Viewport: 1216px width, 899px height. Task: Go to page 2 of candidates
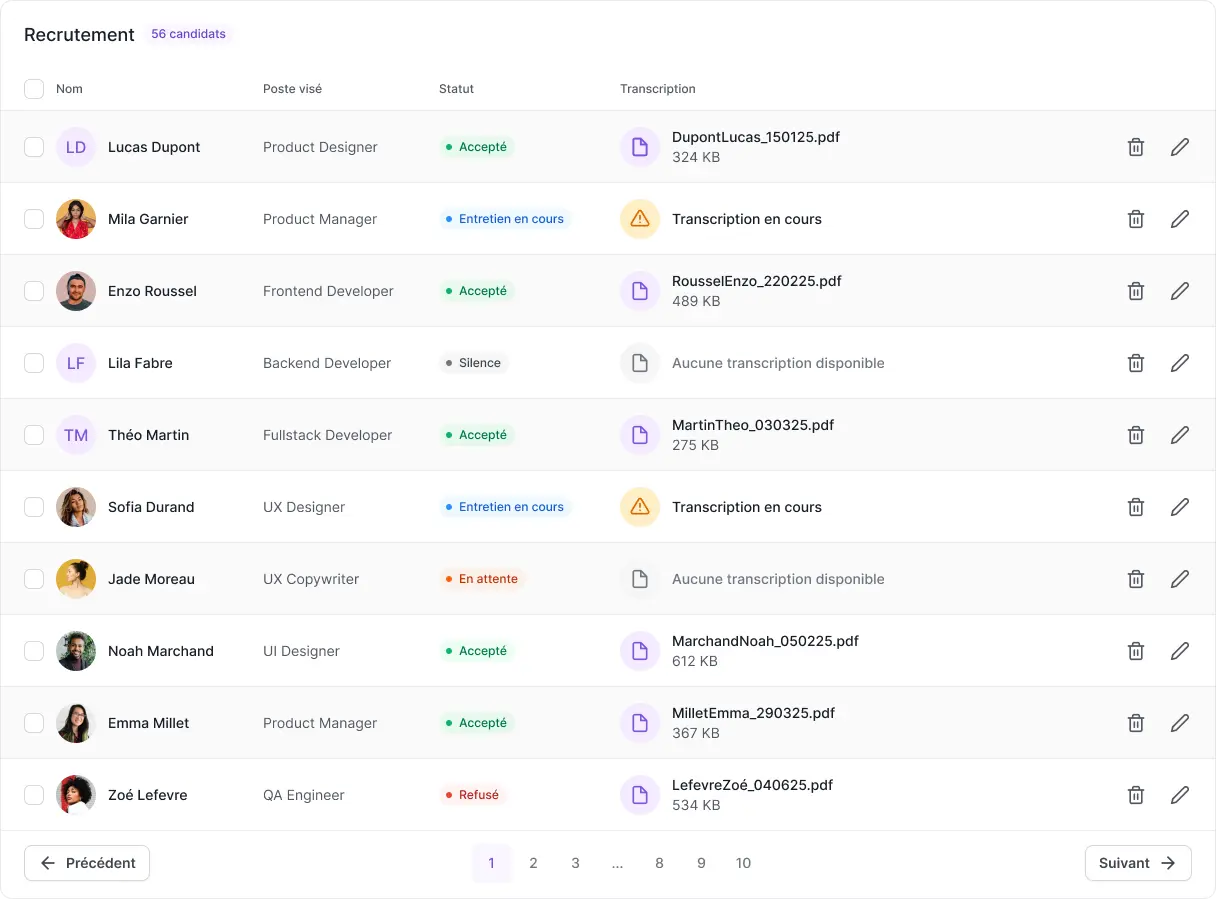(x=534, y=863)
